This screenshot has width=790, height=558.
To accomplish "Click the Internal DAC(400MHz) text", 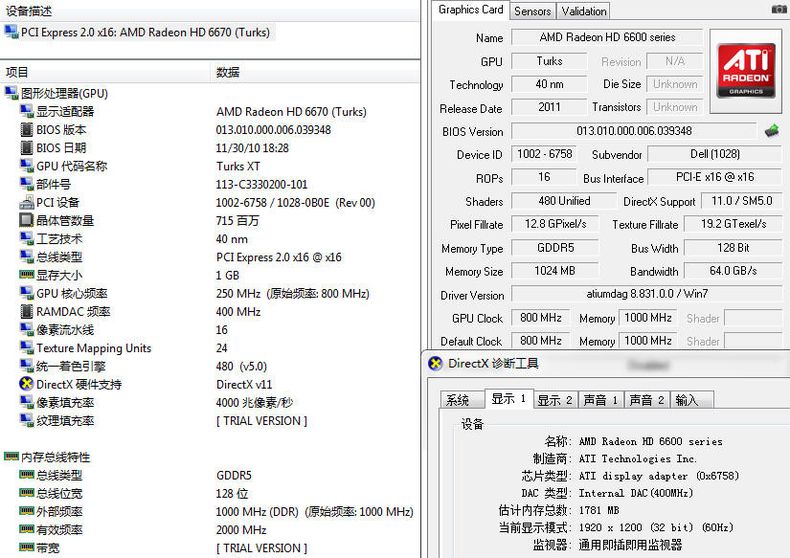I will point(636,493).
